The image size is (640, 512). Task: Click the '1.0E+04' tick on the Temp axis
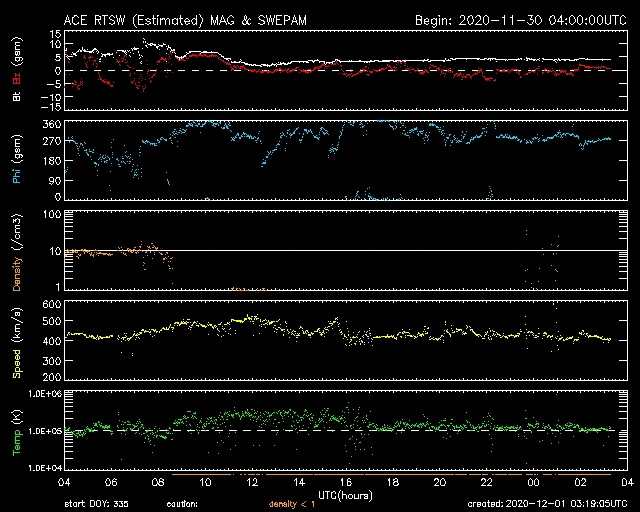click(45, 468)
